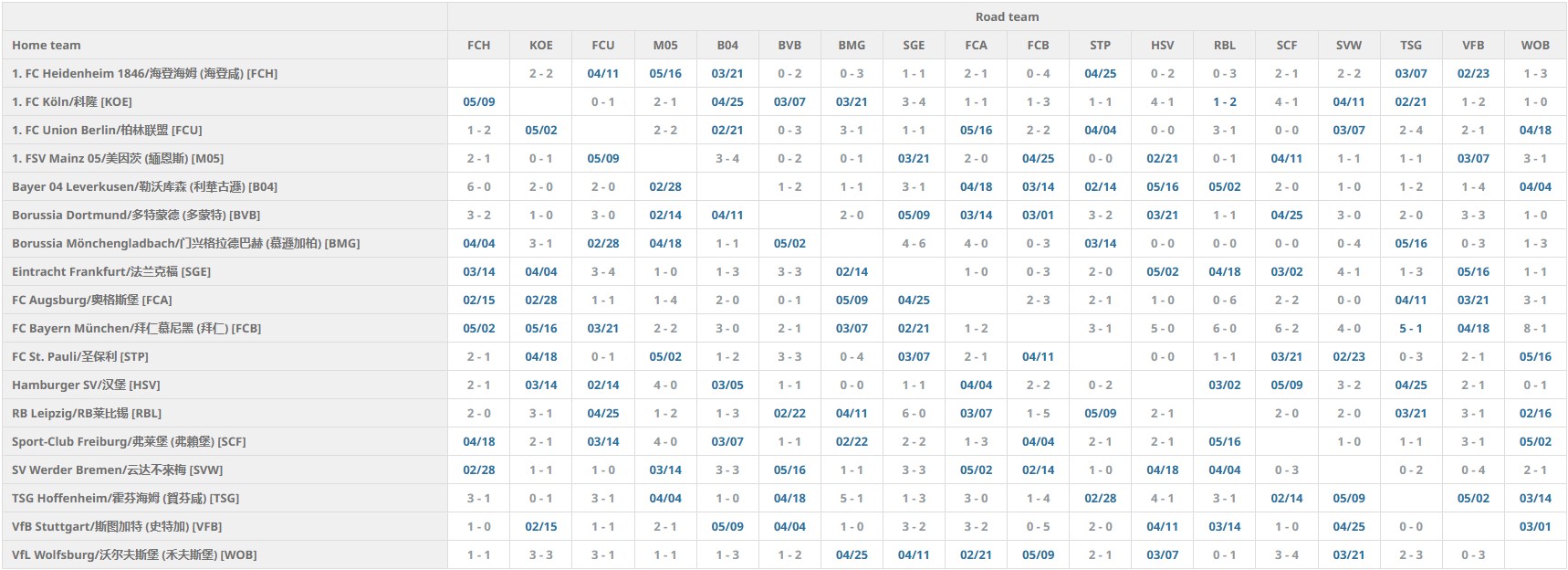The image size is (1568, 570).
Task: Open the 05/09 Dortmund vs SGE fixture link
Action: pyautogui.click(x=913, y=215)
